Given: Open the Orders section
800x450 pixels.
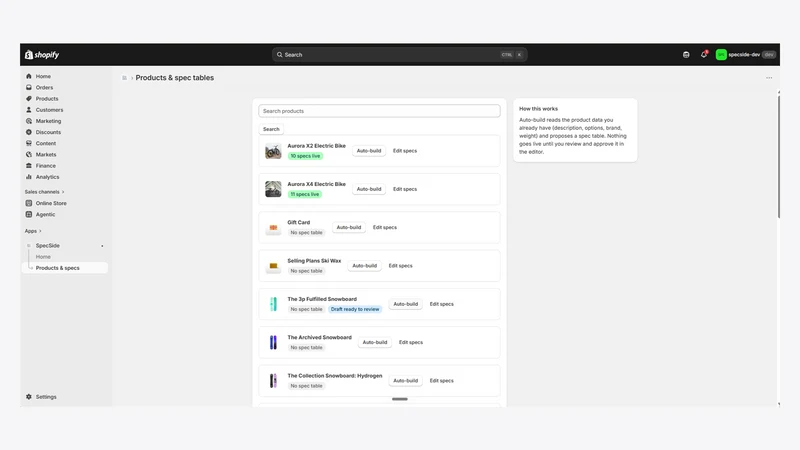Looking at the screenshot, I should click(44, 87).
